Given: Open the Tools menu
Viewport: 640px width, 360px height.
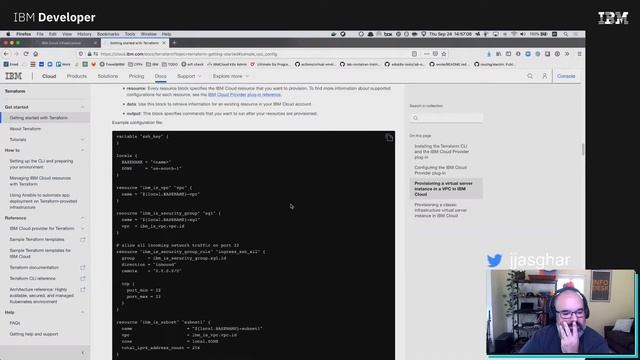Looking at the screenshot, I should click(130, 34).
